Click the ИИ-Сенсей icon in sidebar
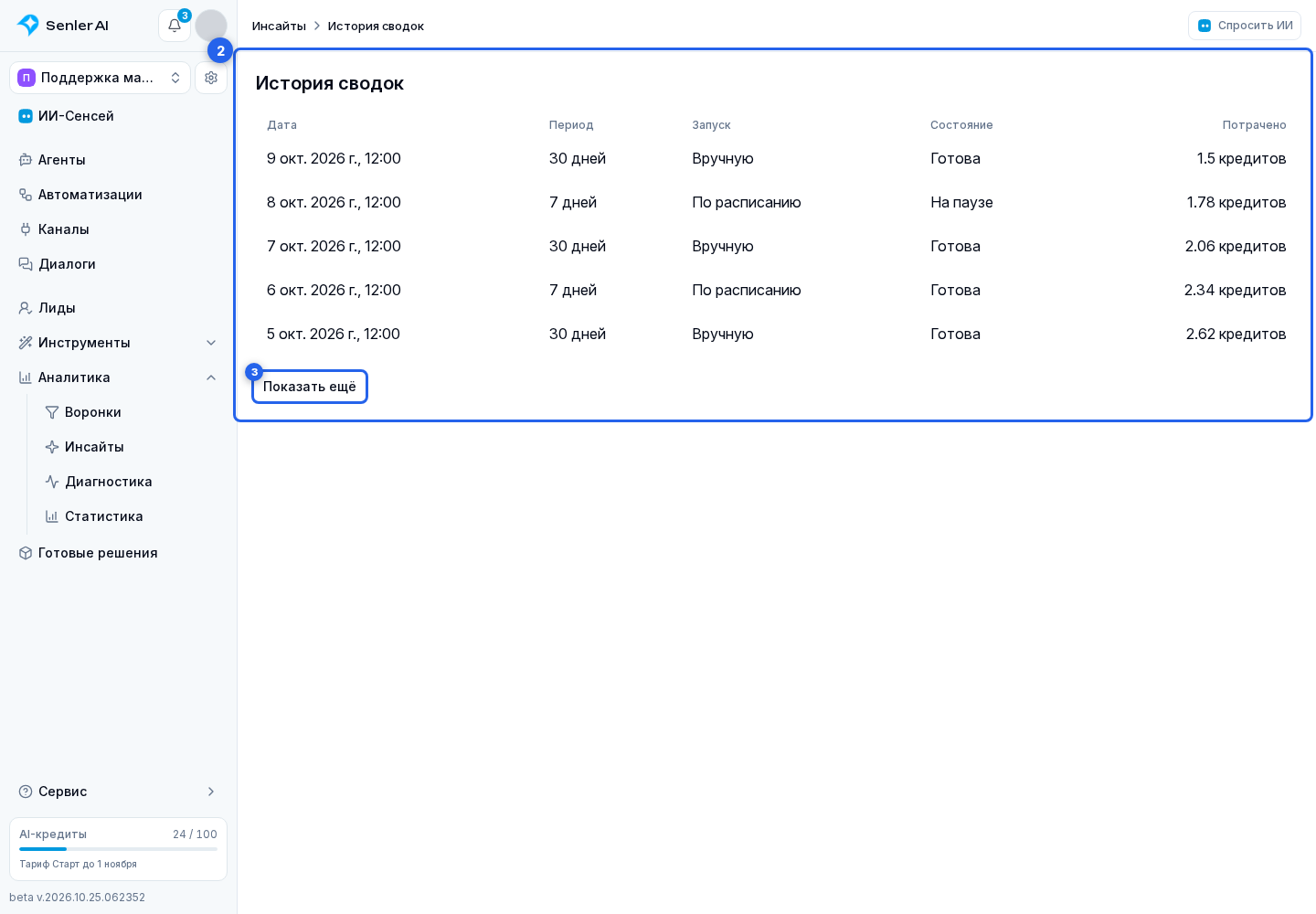This screenshot has width=1316, height=914. [26, 116]
